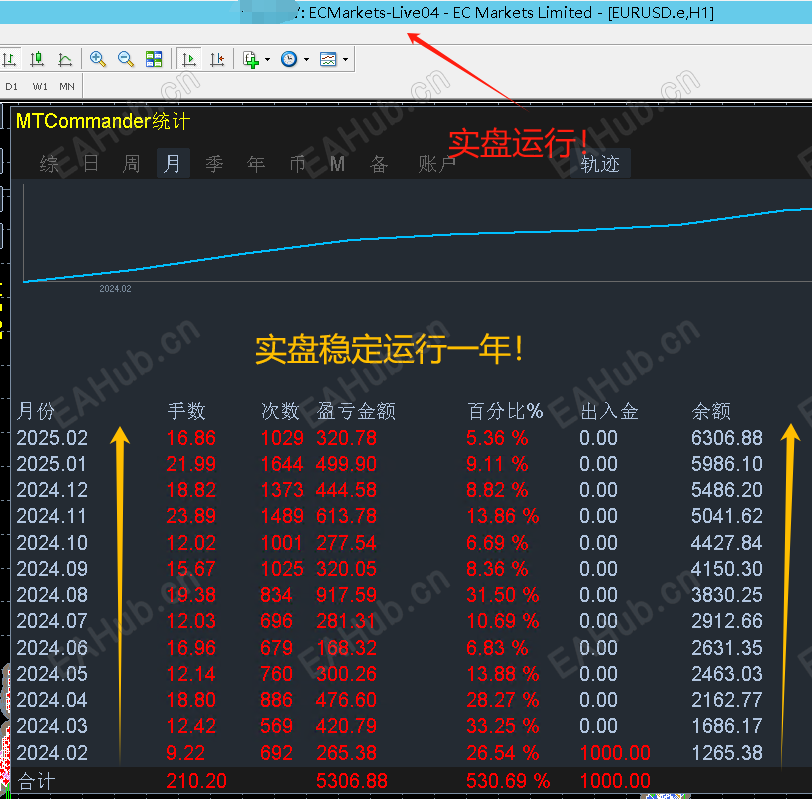The image size is (812, 799).
Task: Click the MTCommander统计 panel title
Action: (x=103, y=121)
